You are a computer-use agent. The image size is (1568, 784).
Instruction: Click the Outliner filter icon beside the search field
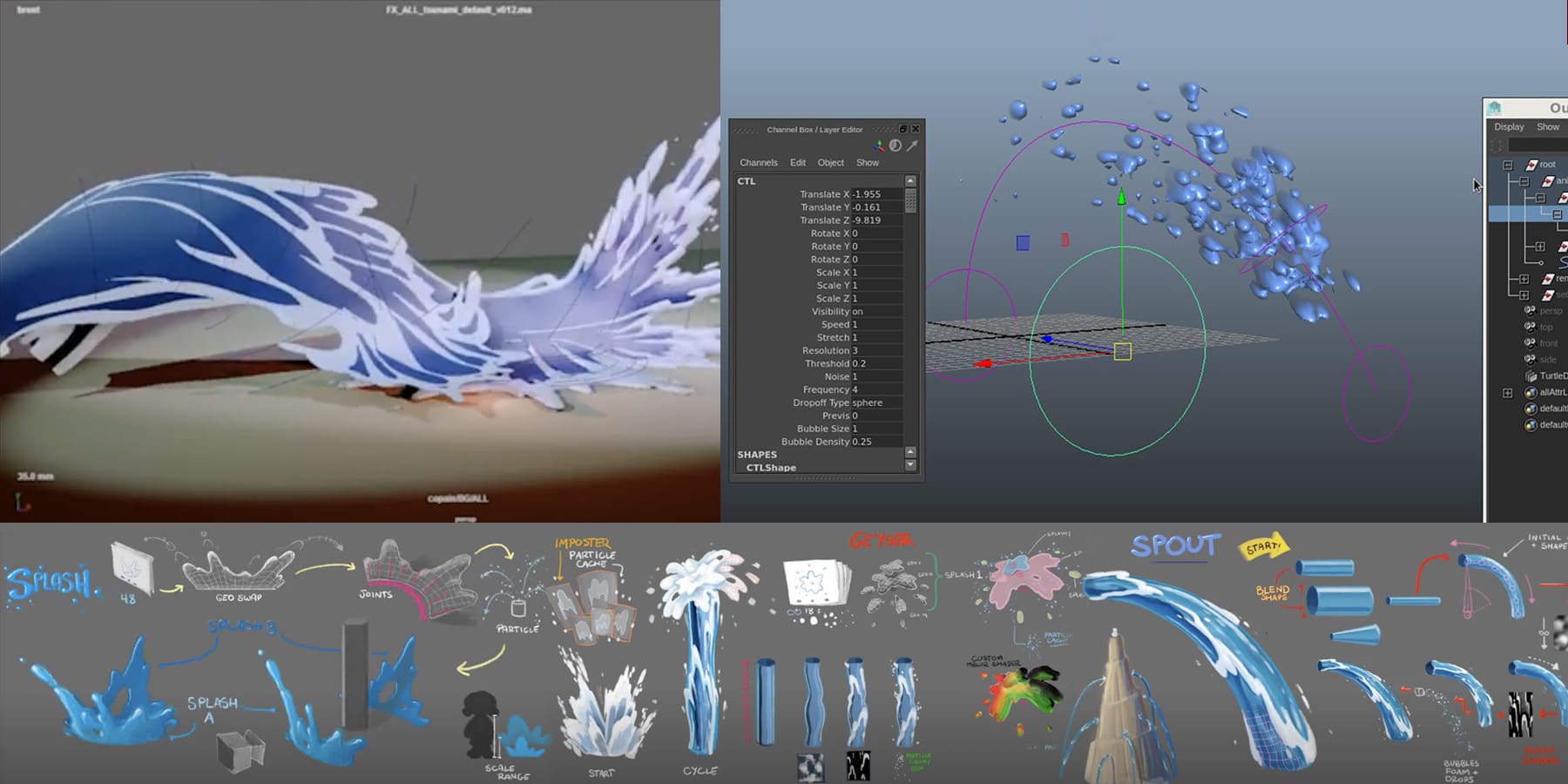(1497, 145)
